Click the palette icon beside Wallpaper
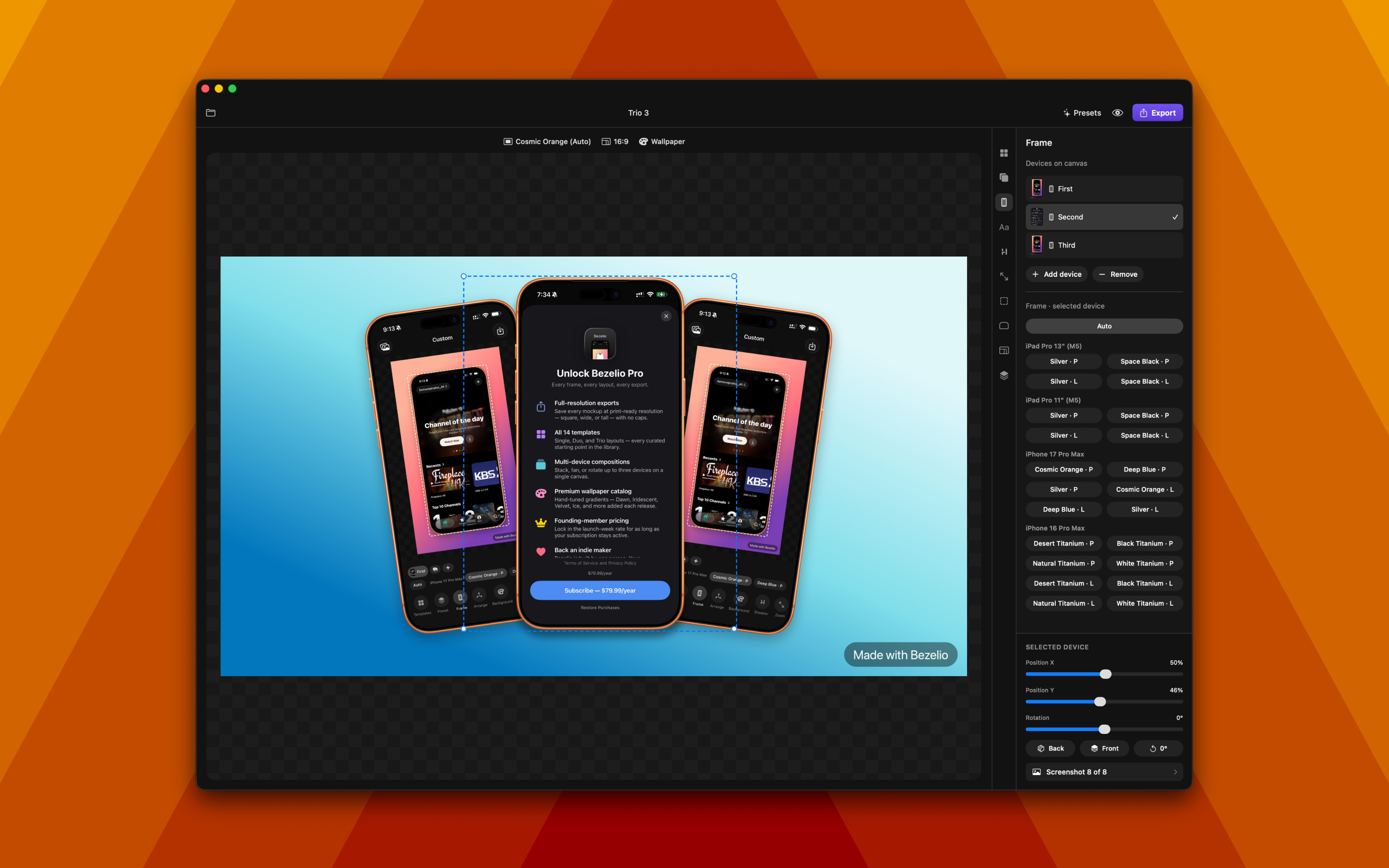1389x868 pixels. point(643,142)
